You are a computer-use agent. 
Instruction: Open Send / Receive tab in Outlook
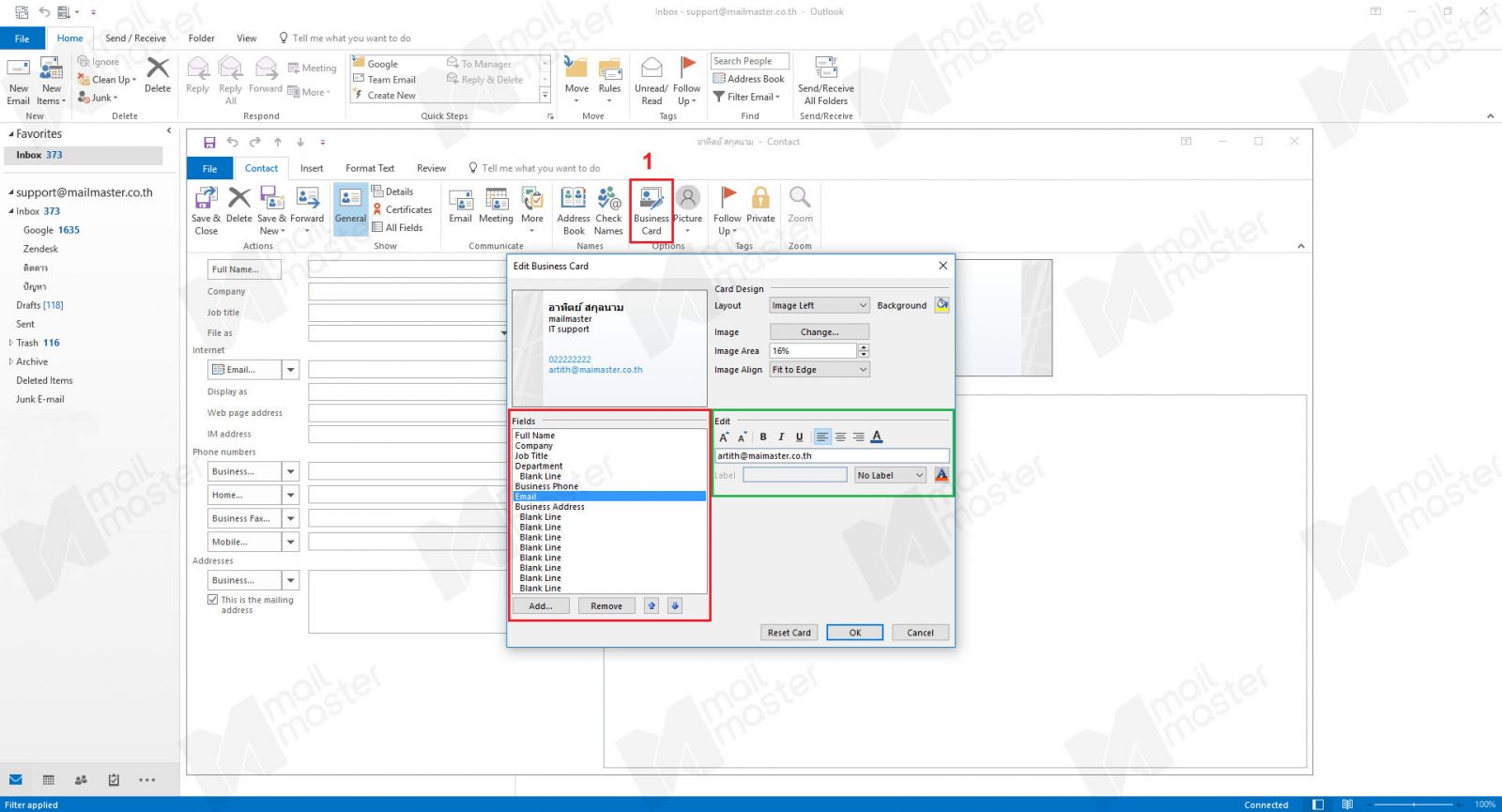(135, 38)
